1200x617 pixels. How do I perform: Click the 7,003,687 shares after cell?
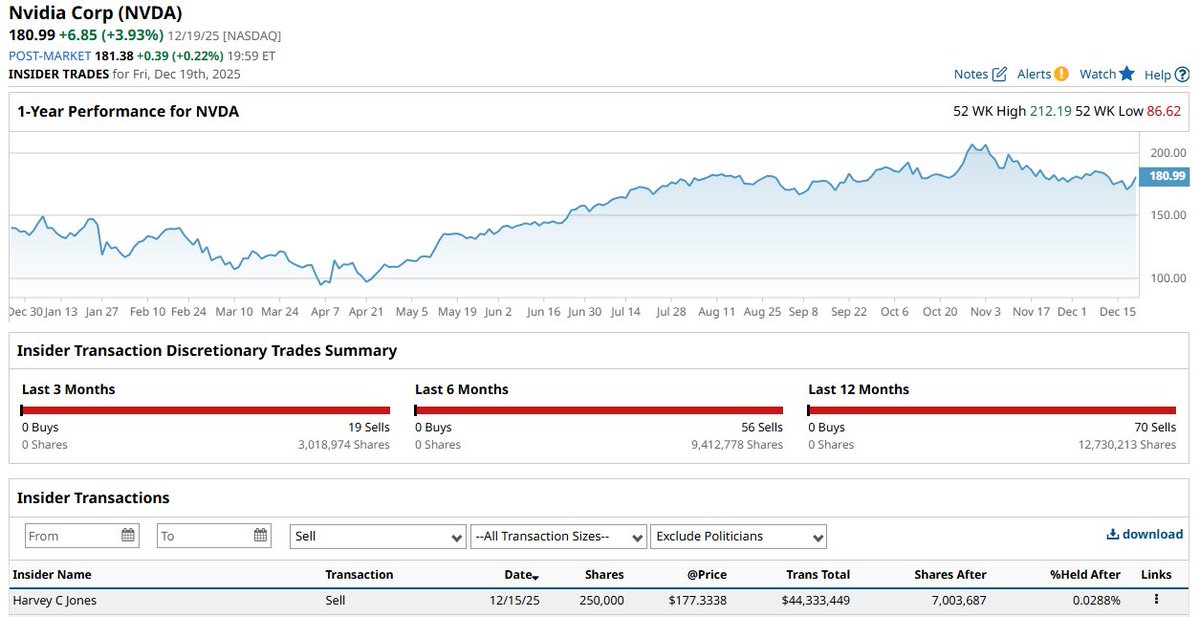click(x=957, y=601)
